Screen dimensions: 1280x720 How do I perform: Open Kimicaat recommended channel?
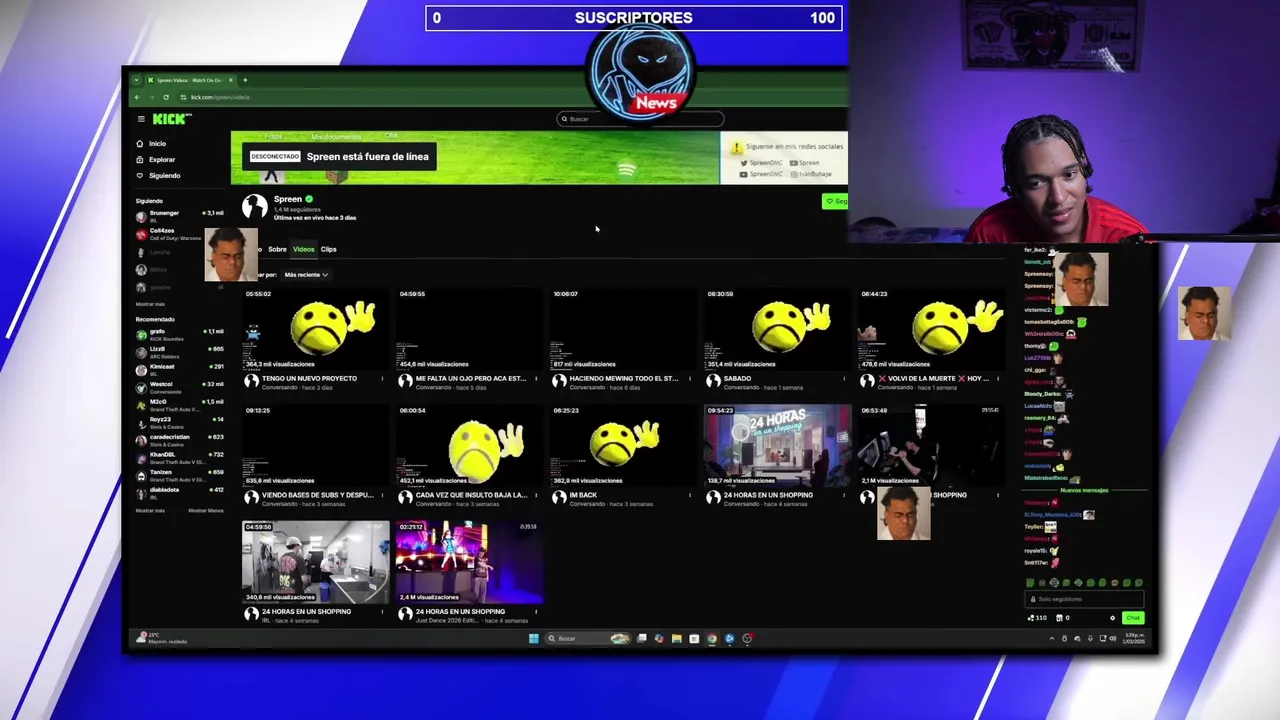point(180,369)
